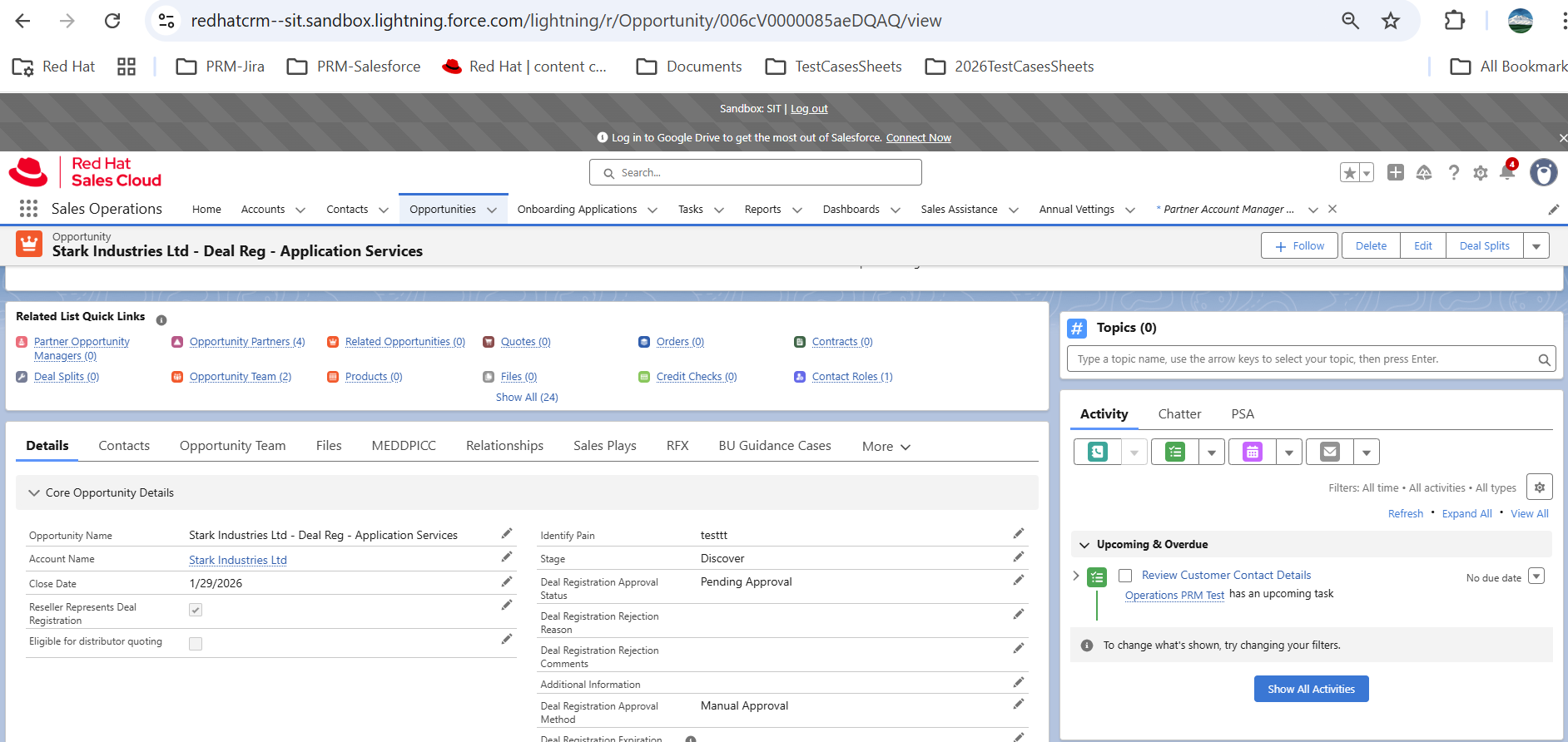Click the pencil icon to edit Stage
The width and height of the screenshot is (1568, 742).
click(x=1018, y=557)
